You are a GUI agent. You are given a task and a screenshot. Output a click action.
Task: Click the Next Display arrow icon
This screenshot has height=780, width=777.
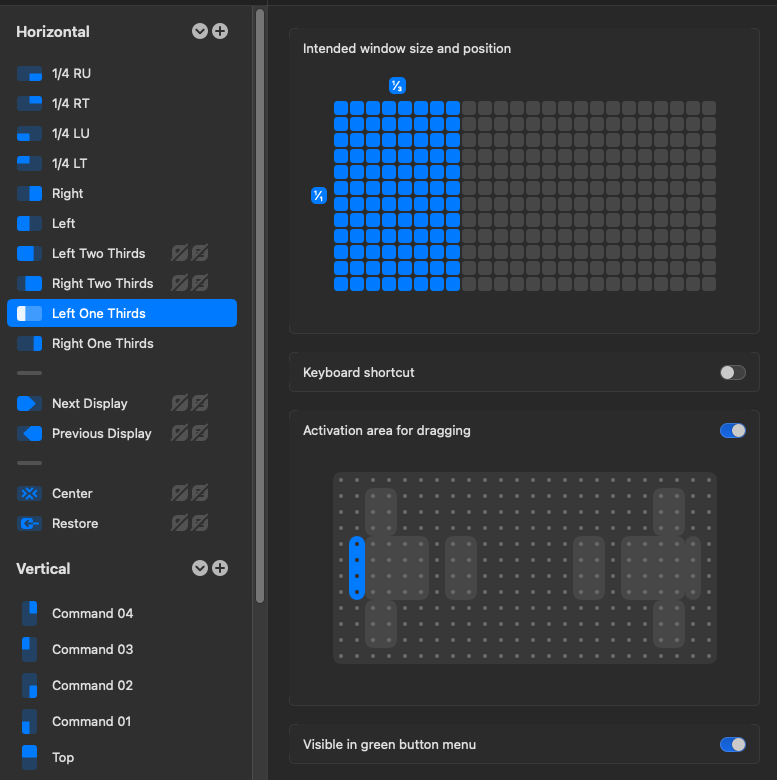coord(30,404)
